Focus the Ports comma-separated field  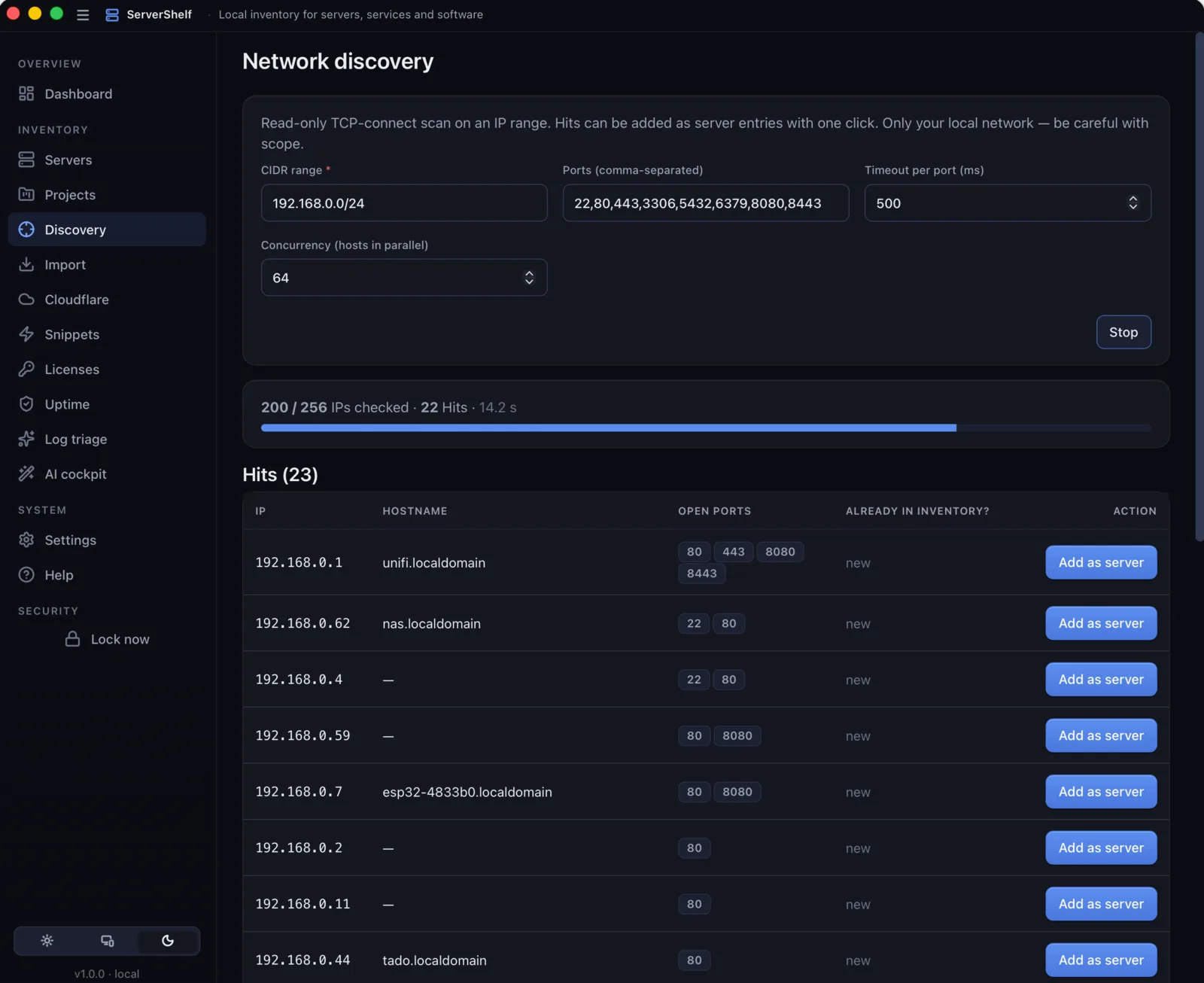(706, 202)
